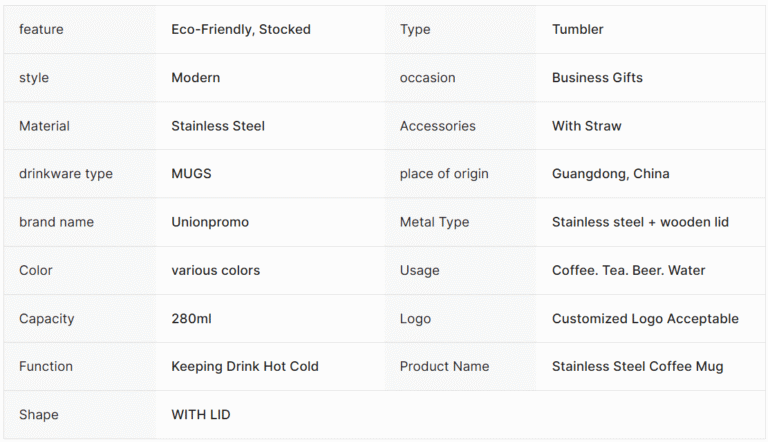Select the 'various colors' value
The image size is (768, 442).
[x=216, y=270]
